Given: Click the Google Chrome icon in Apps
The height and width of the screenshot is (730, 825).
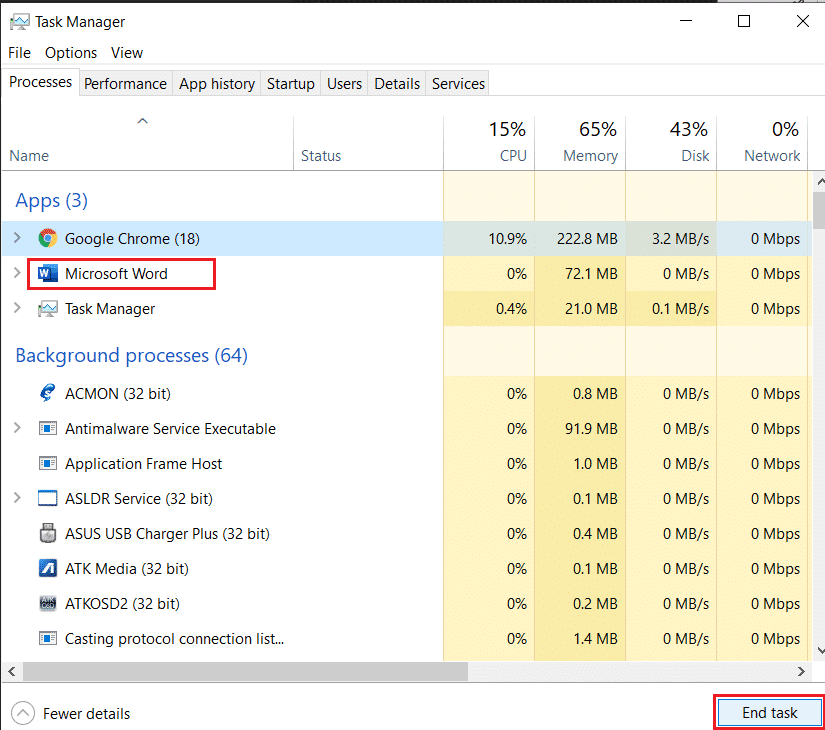Looking at the screenshot, I should pyautogui.click(x=47, y=238).
